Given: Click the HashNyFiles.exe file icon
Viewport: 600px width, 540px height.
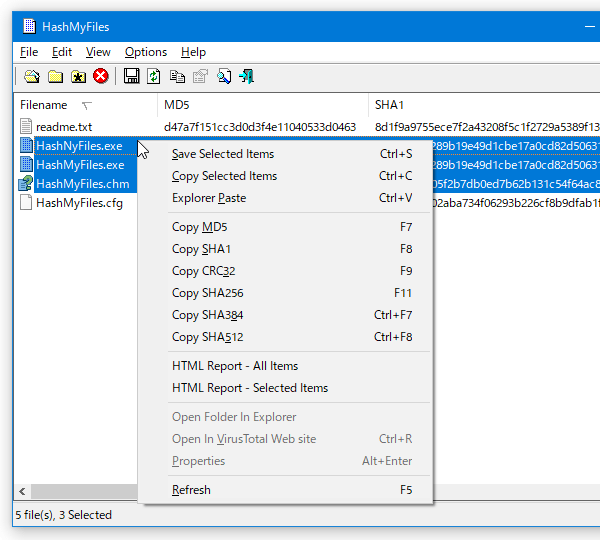Looking at the screenshot, I should 26,146.
